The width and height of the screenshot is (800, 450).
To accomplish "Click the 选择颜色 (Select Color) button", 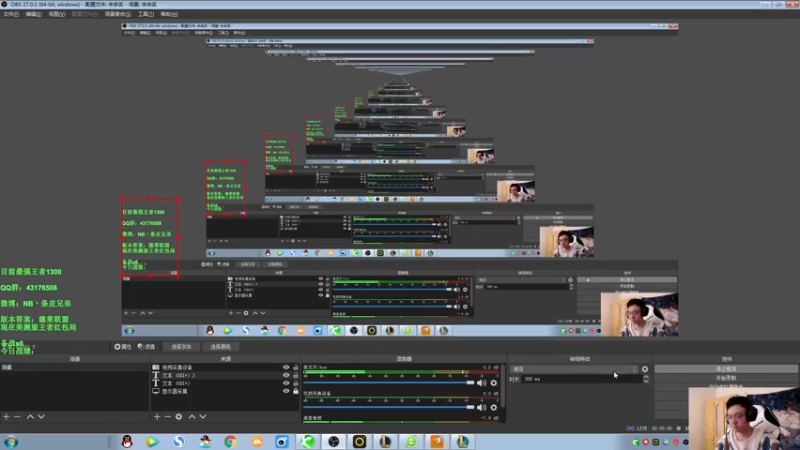I will 220,346.
